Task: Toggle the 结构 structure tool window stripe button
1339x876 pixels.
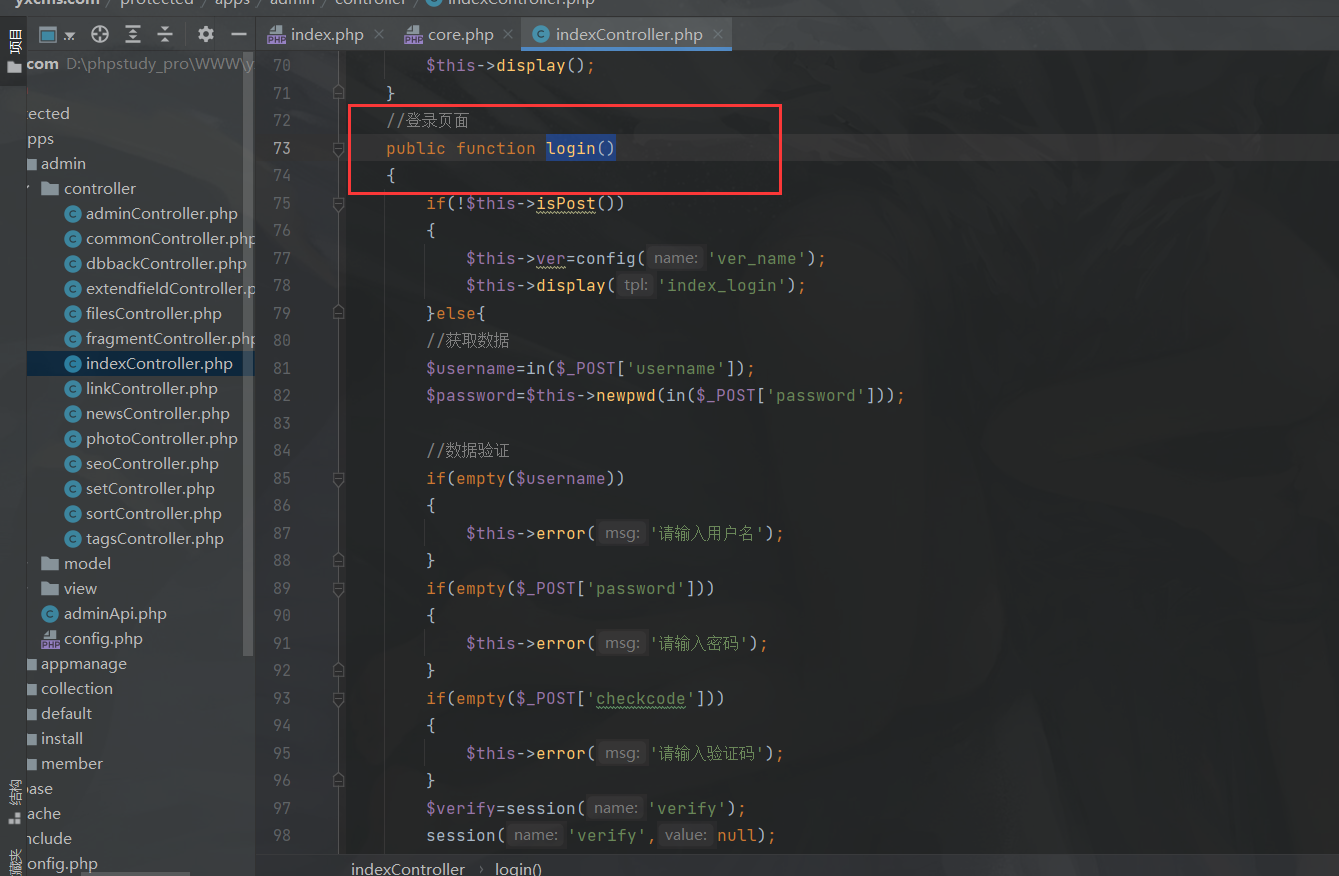Action: pos(14,800)
